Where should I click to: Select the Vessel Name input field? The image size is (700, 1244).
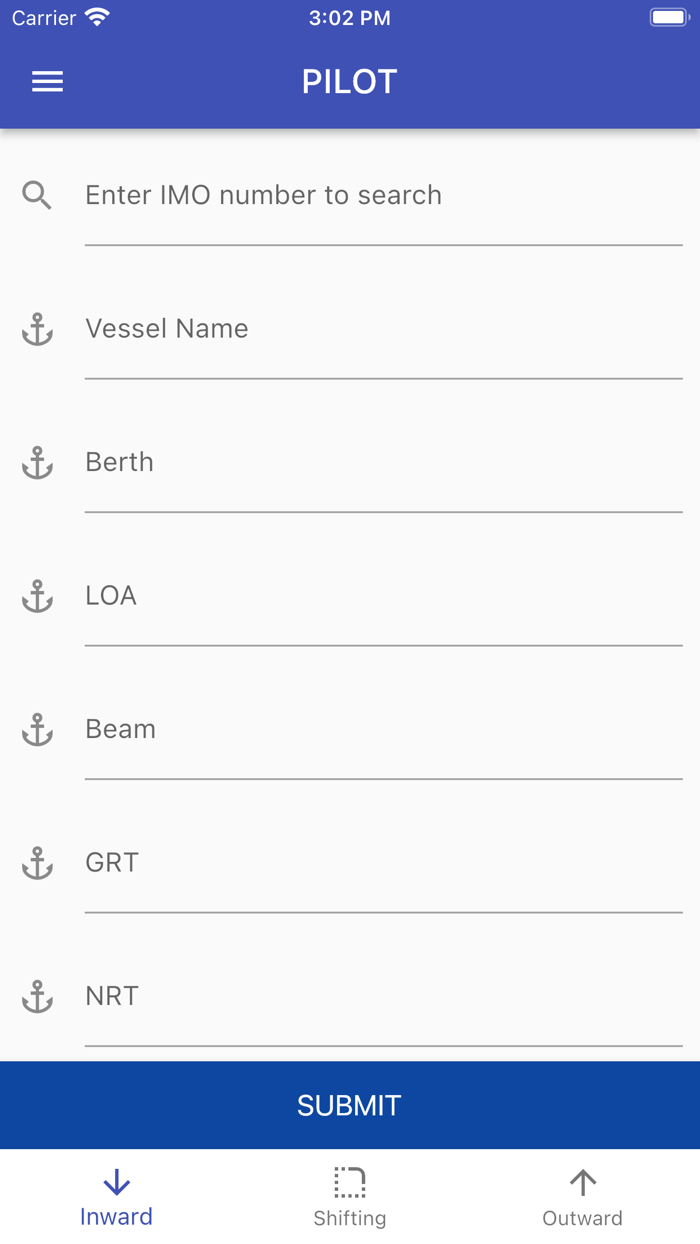[x=383, y=330]
